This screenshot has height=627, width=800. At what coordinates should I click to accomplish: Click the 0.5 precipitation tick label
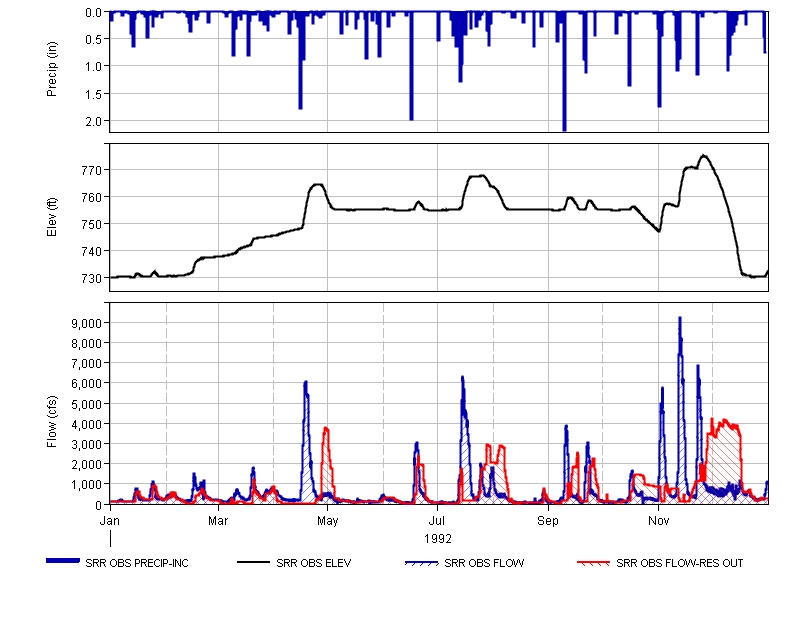[94, 39]
